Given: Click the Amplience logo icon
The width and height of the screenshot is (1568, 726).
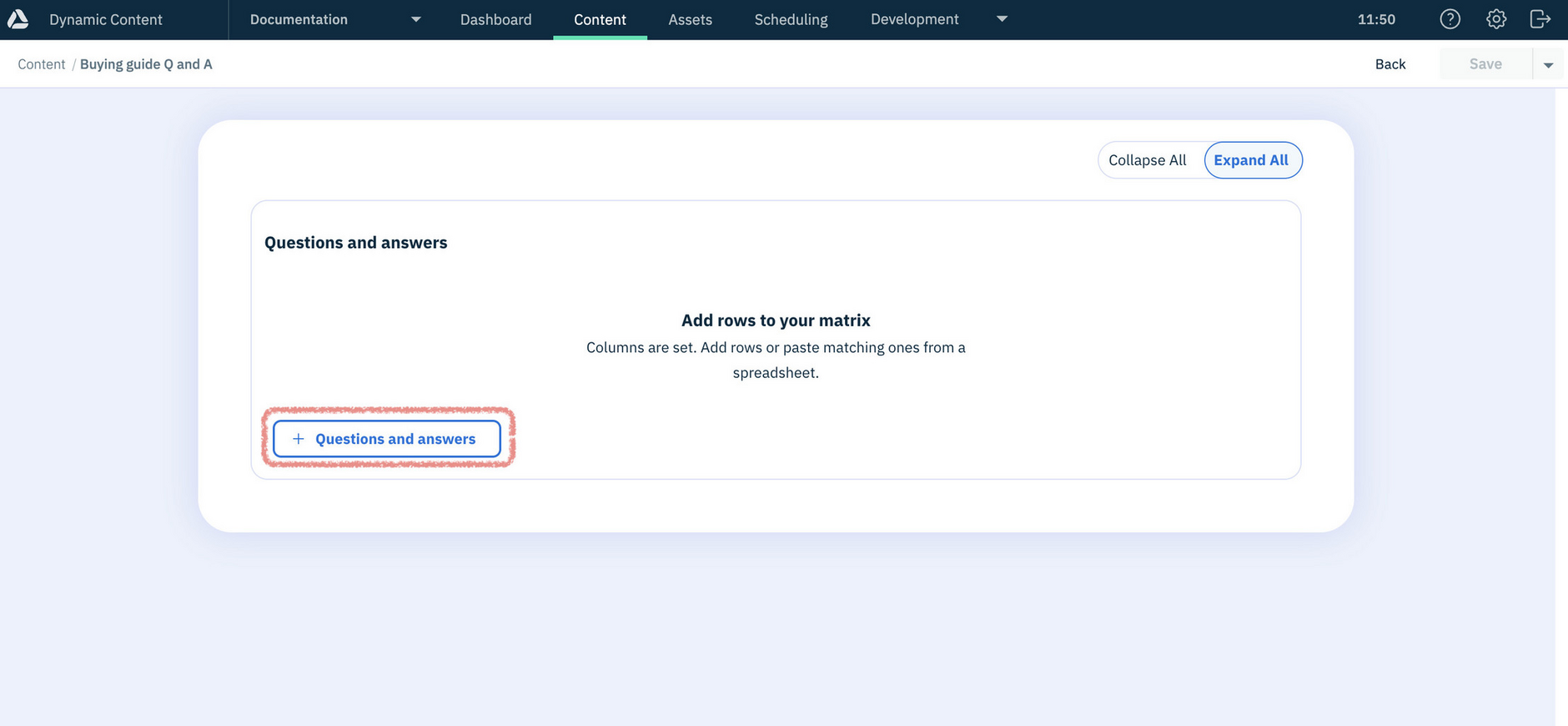Looking at the screenshot, I should coord(18,19).
